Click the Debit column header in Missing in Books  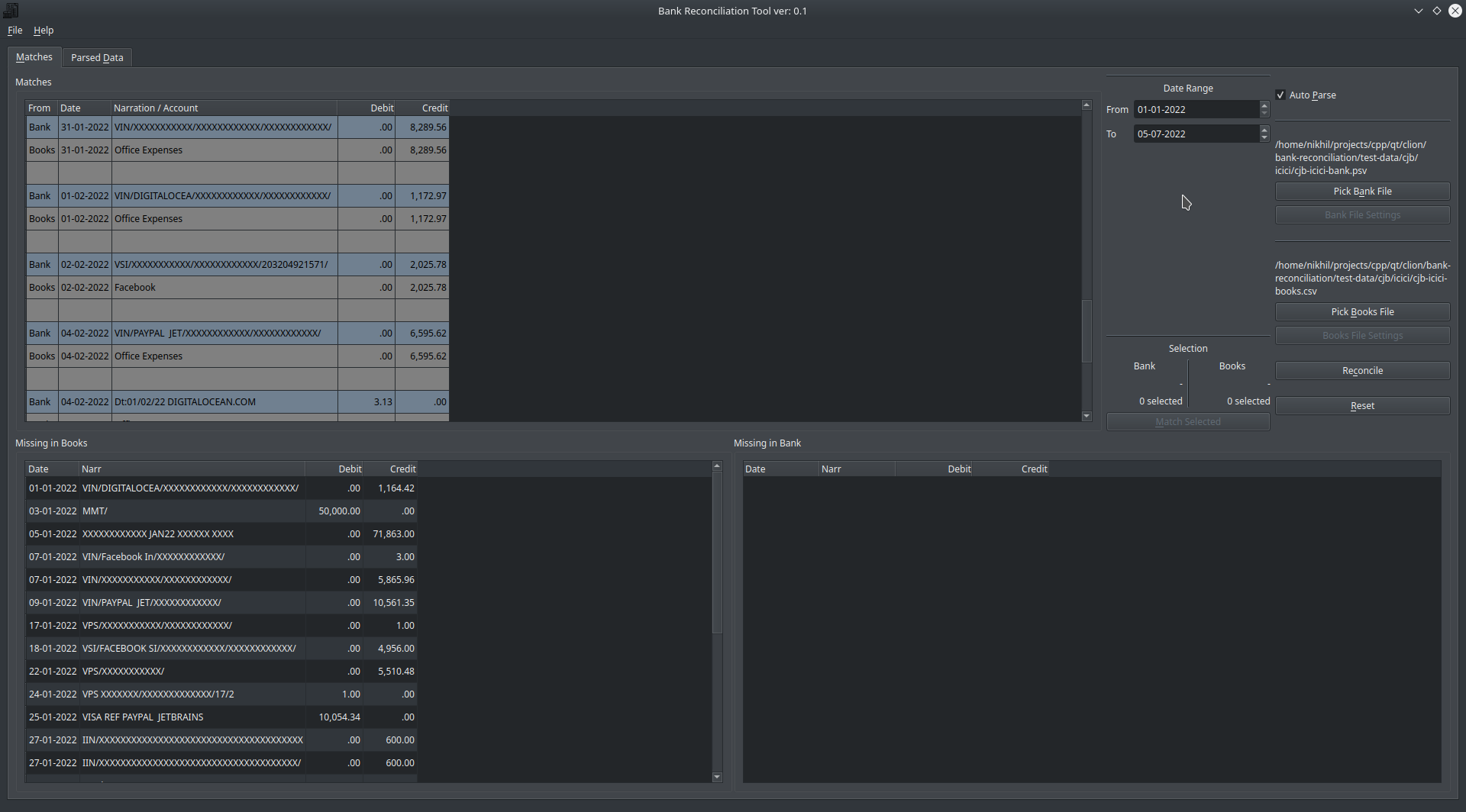point(334,469)
